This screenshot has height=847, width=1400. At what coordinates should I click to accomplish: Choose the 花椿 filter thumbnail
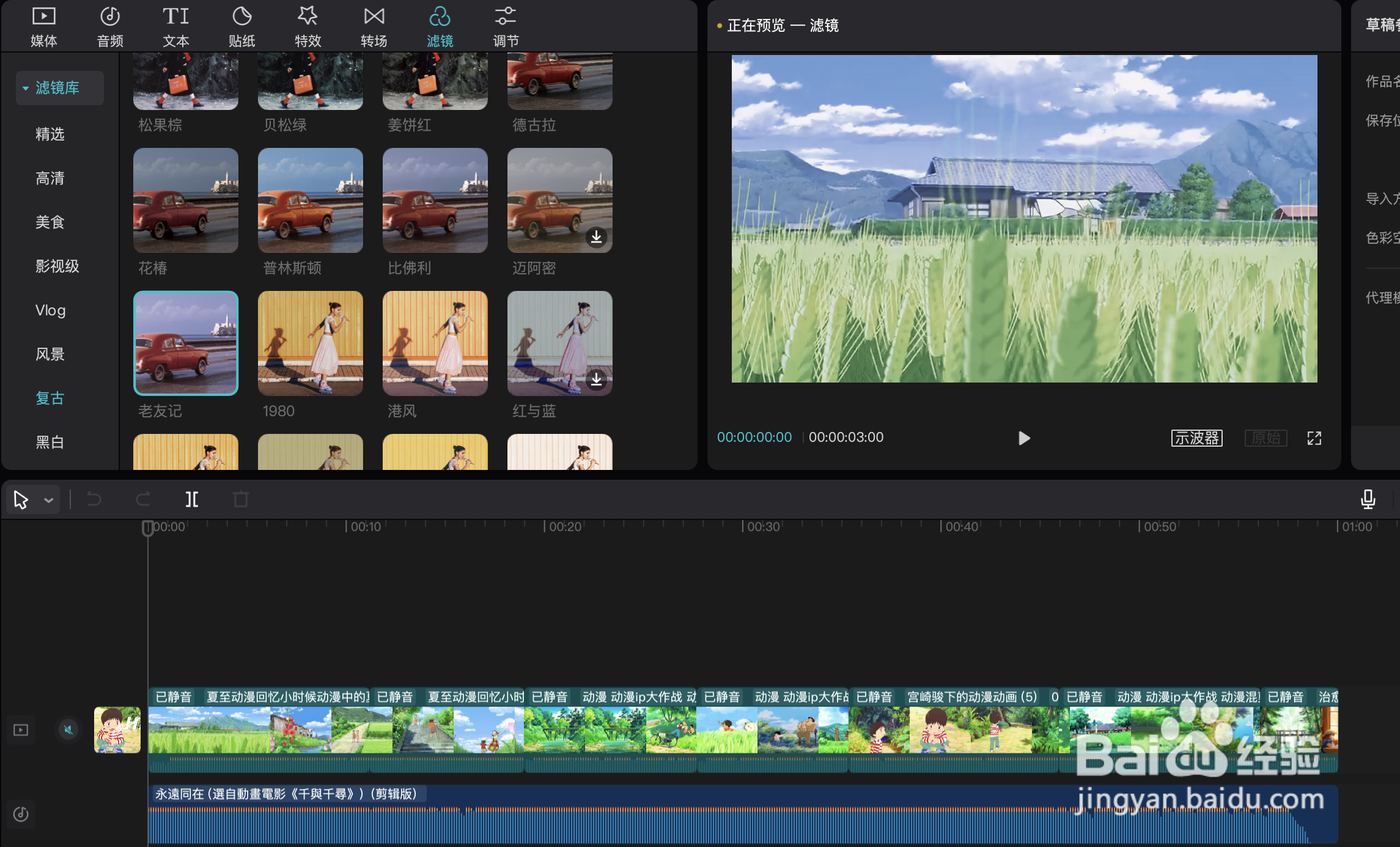coord(186,200)
